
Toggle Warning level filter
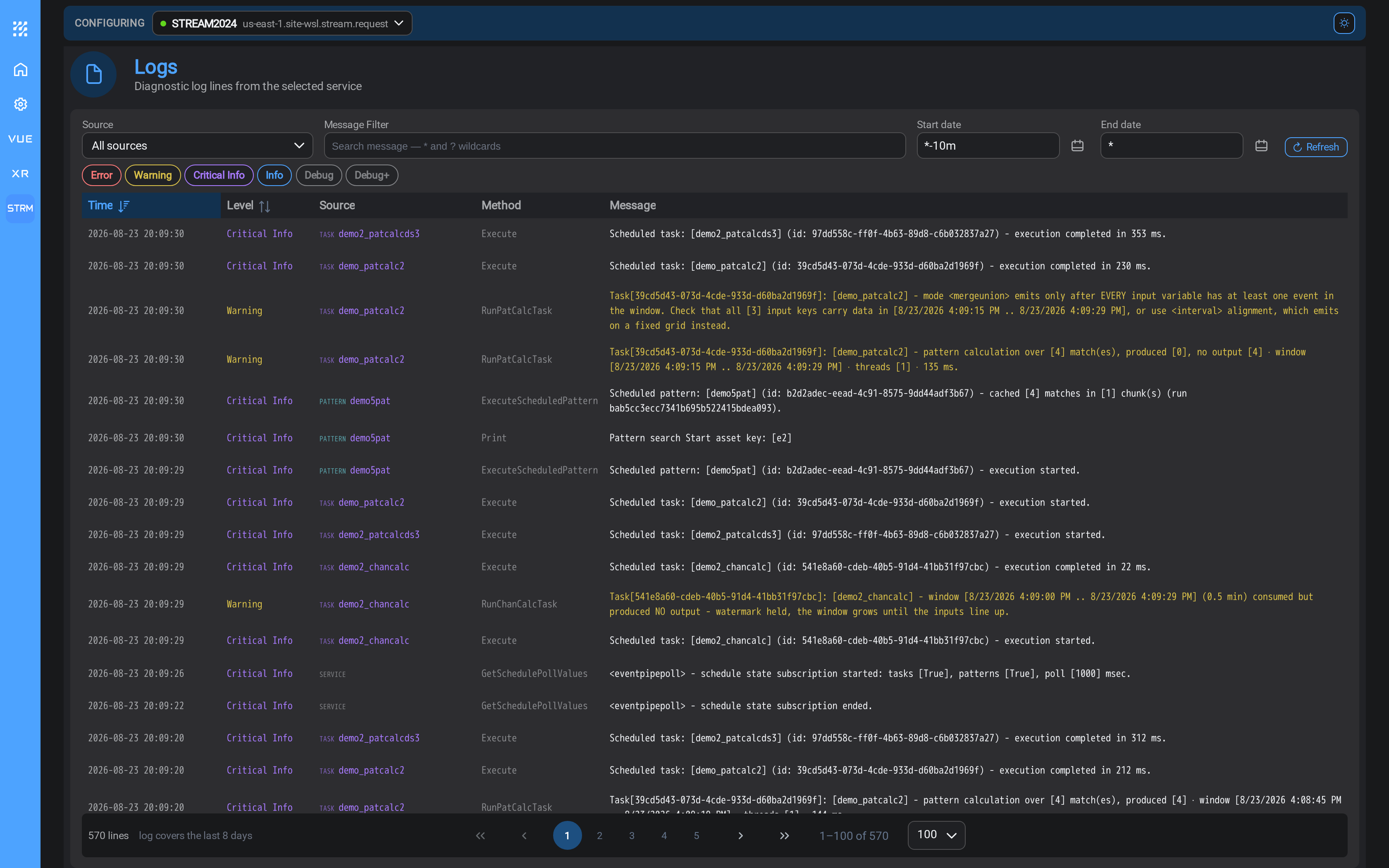point(153,175)
